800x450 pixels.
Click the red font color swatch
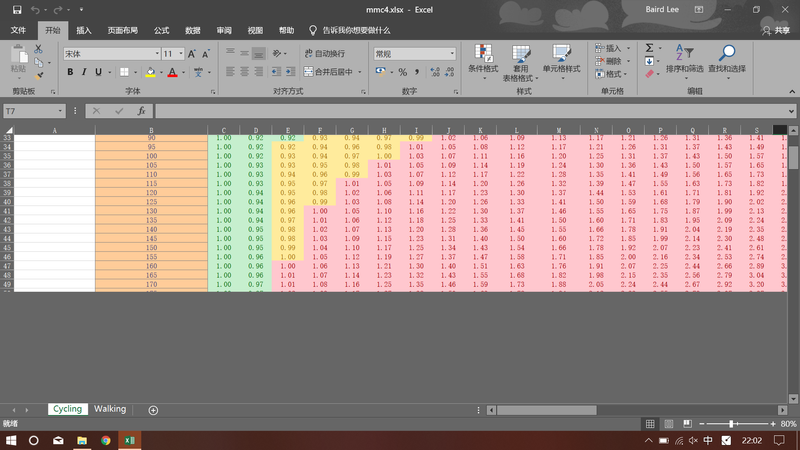coord(172,72)
